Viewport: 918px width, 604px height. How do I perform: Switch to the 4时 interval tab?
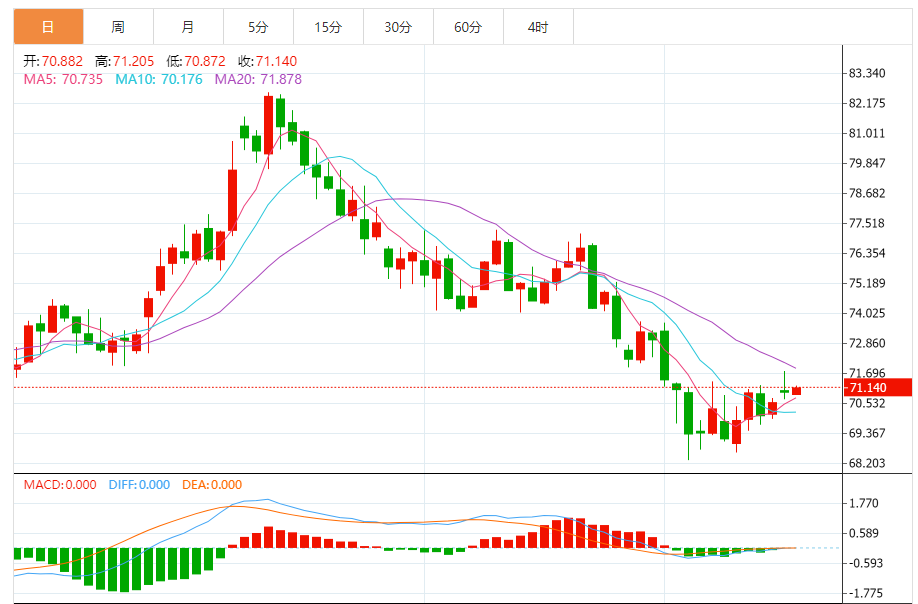click(538, 27)
